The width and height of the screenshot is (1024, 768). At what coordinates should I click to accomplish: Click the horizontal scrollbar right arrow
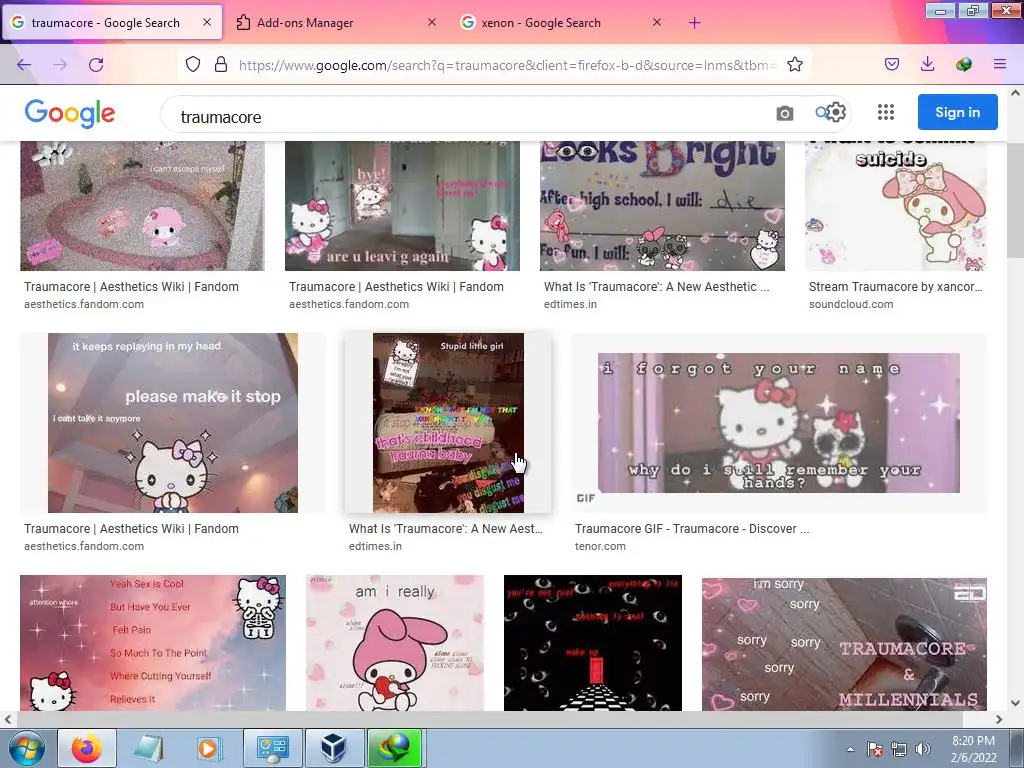click(999, 720)
